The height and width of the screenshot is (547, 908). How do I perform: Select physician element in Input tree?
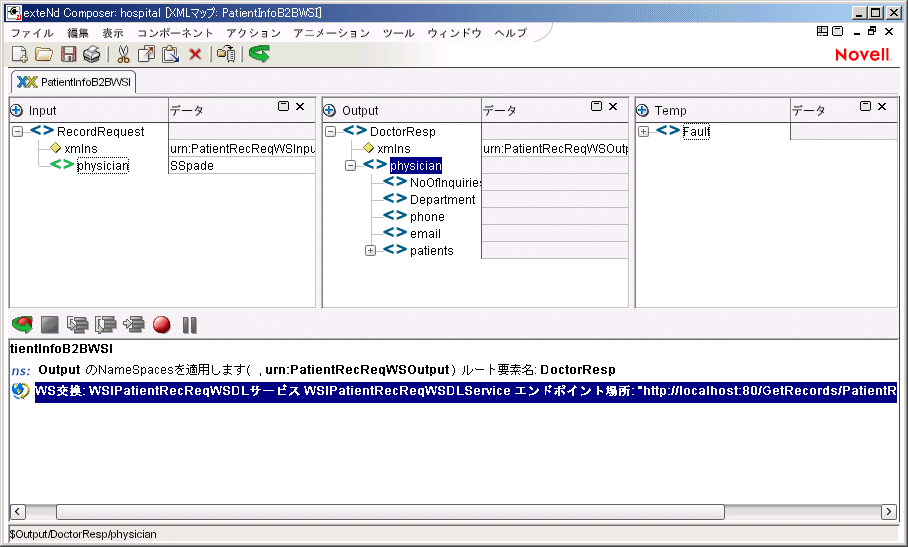pos(102,166)
